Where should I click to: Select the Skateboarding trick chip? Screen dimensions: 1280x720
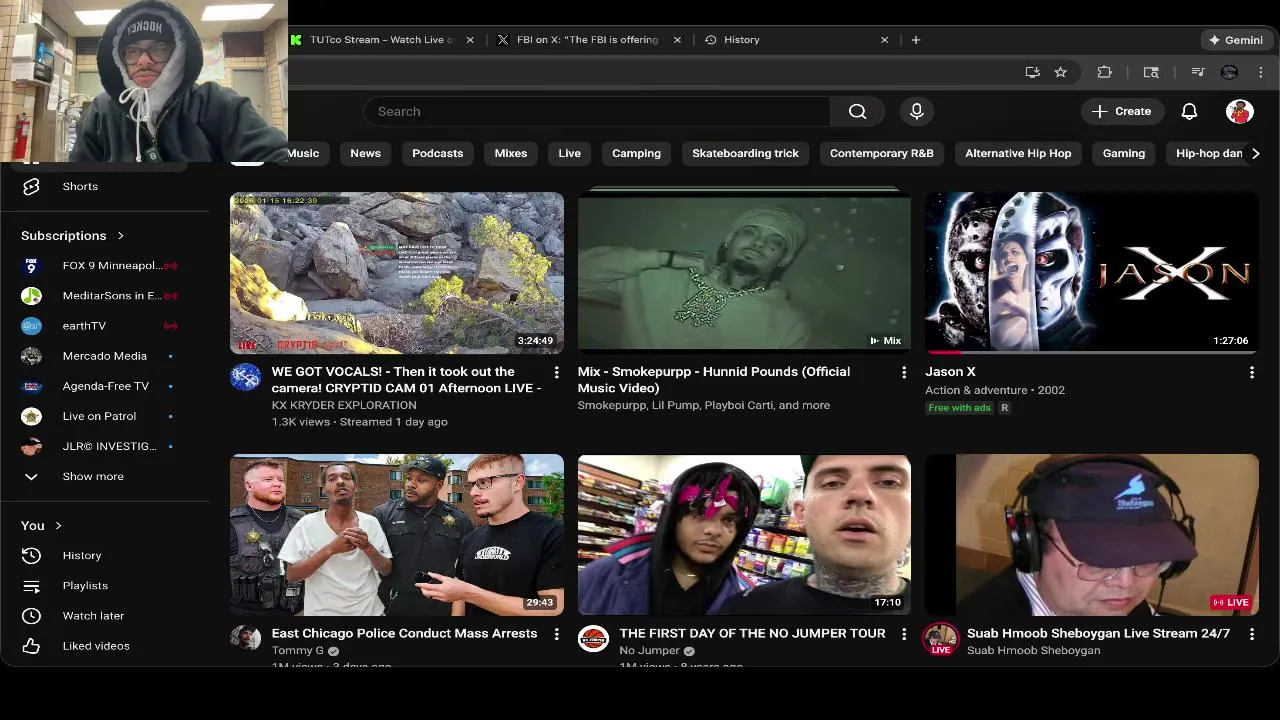(746, 153)
